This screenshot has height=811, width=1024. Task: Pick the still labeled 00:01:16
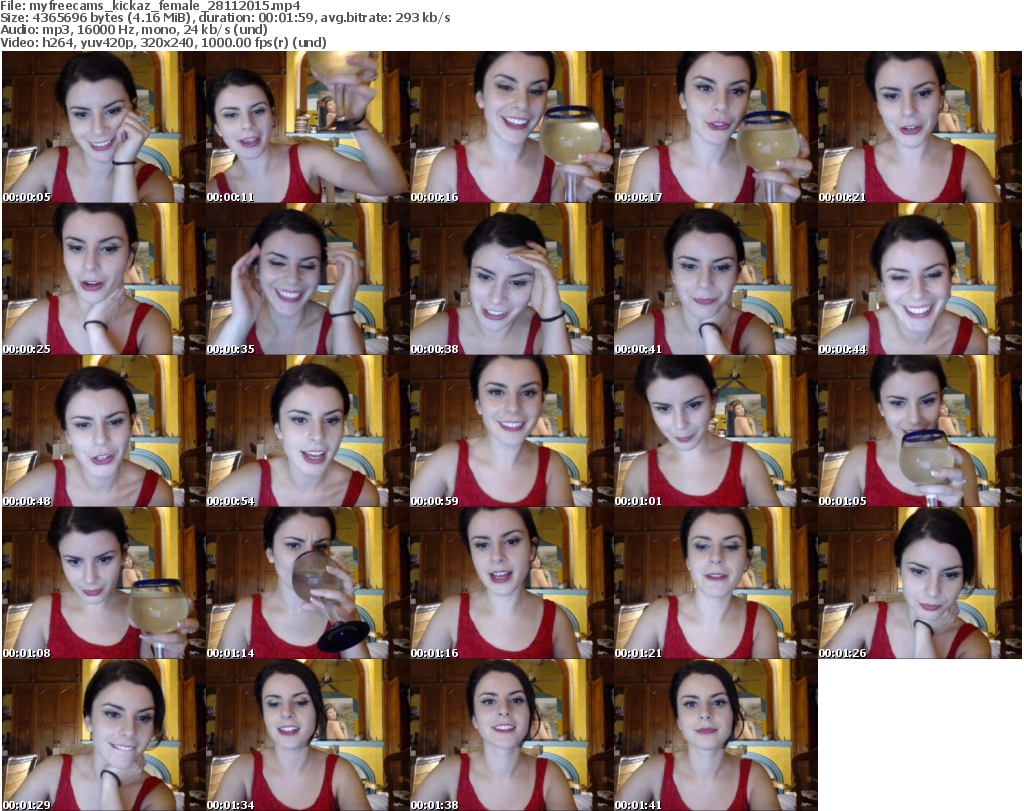pyautogui.click(x=511, y=583)
